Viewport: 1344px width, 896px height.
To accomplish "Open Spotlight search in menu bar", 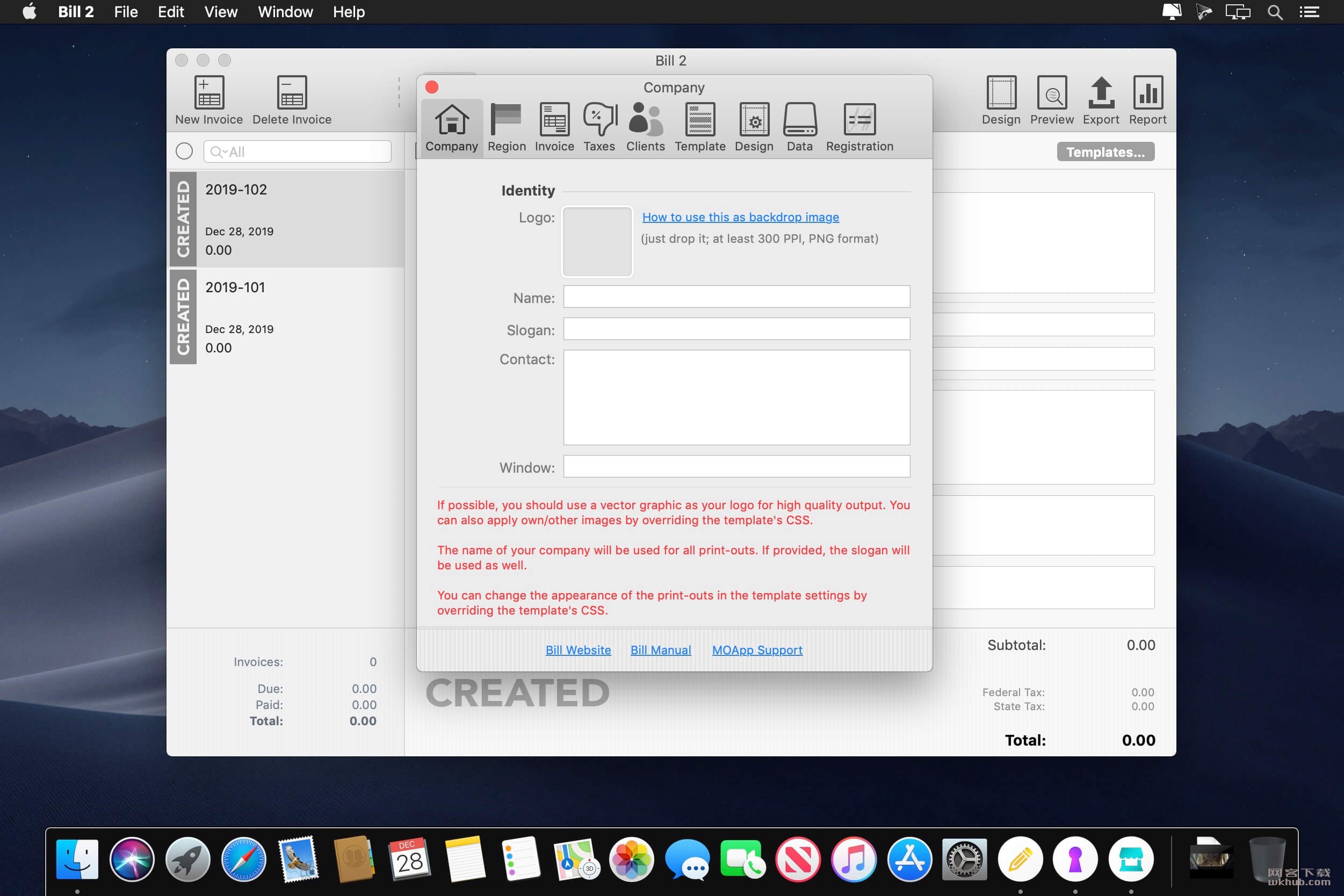I will point(1275,12).
